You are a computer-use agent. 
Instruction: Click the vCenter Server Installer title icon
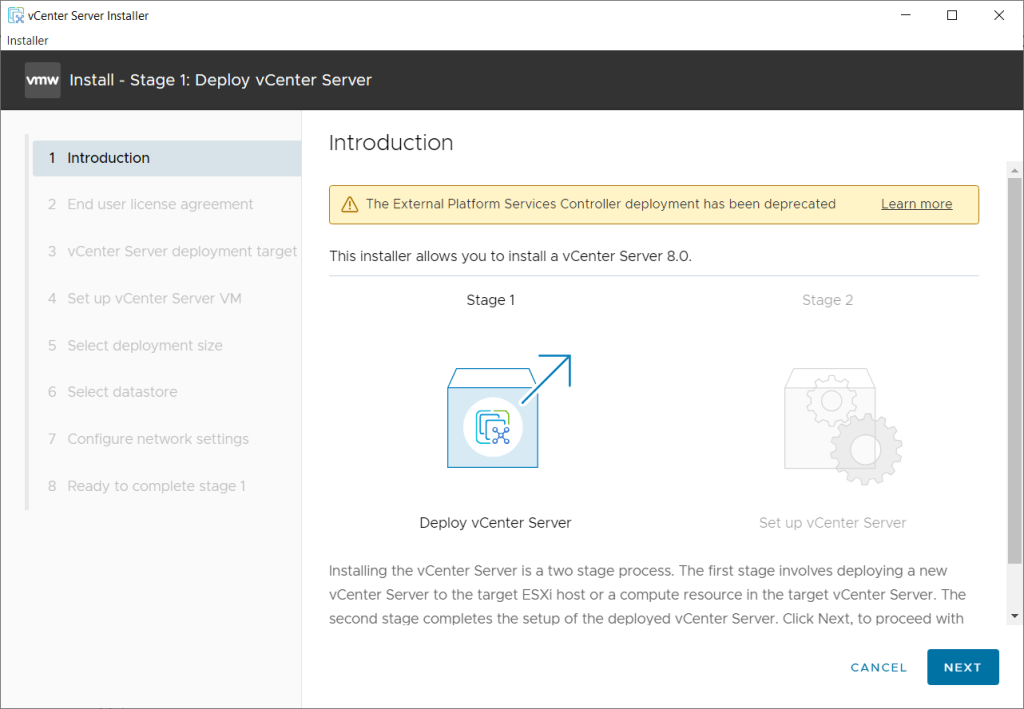(x=16, y=16)
